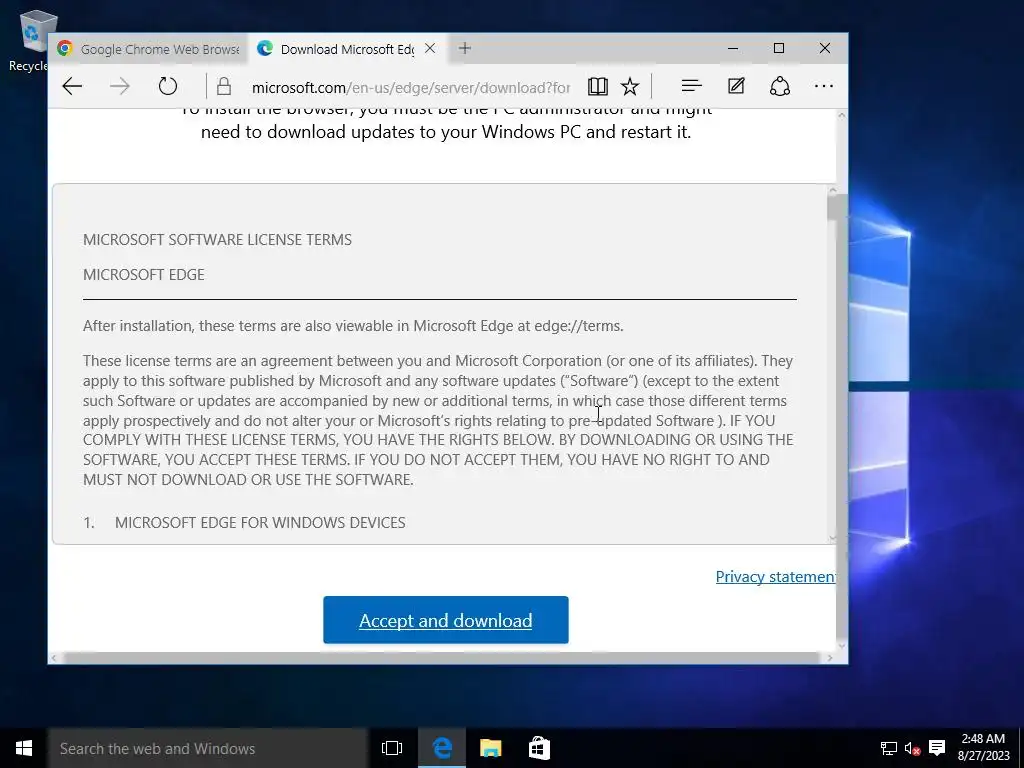Click Search the web and Windows box
Viewport: 1024px width, 768px height.
tap(208, 748)
